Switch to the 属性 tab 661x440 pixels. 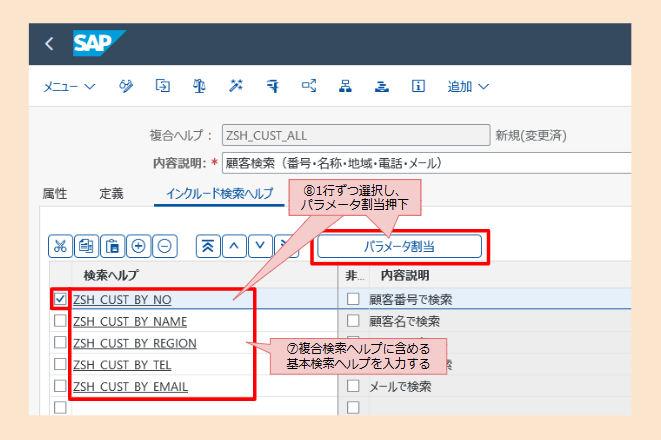pos(54,193)
